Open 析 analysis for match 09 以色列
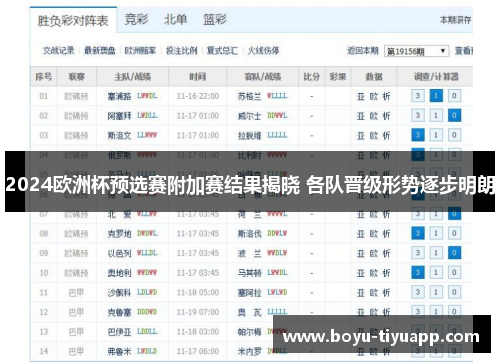 [x=386, y=253]
